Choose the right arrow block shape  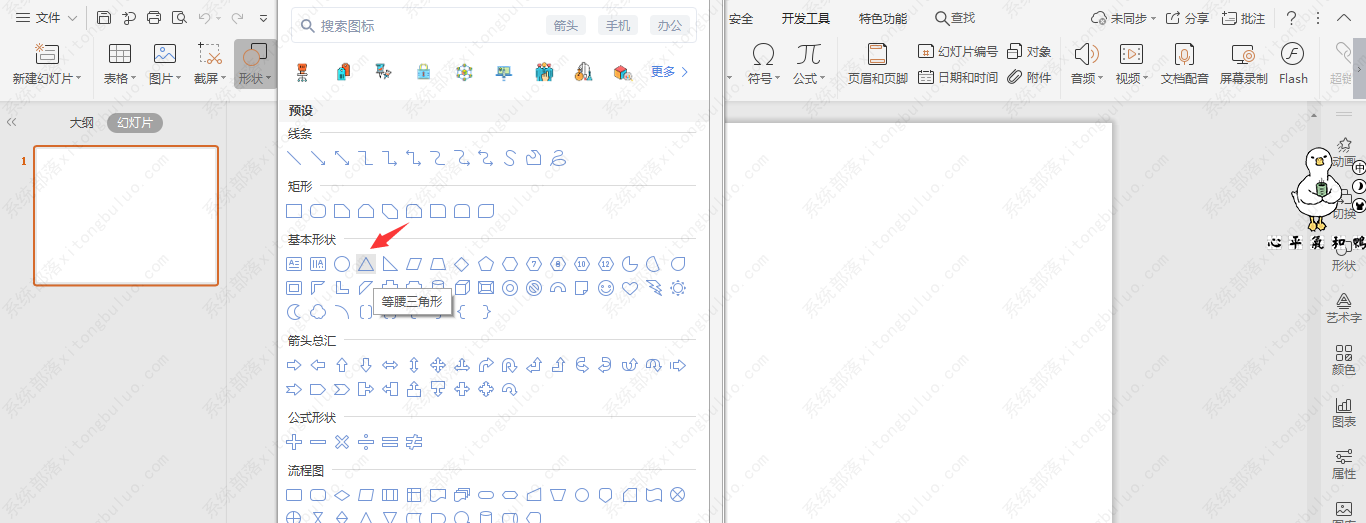[294, 365]
